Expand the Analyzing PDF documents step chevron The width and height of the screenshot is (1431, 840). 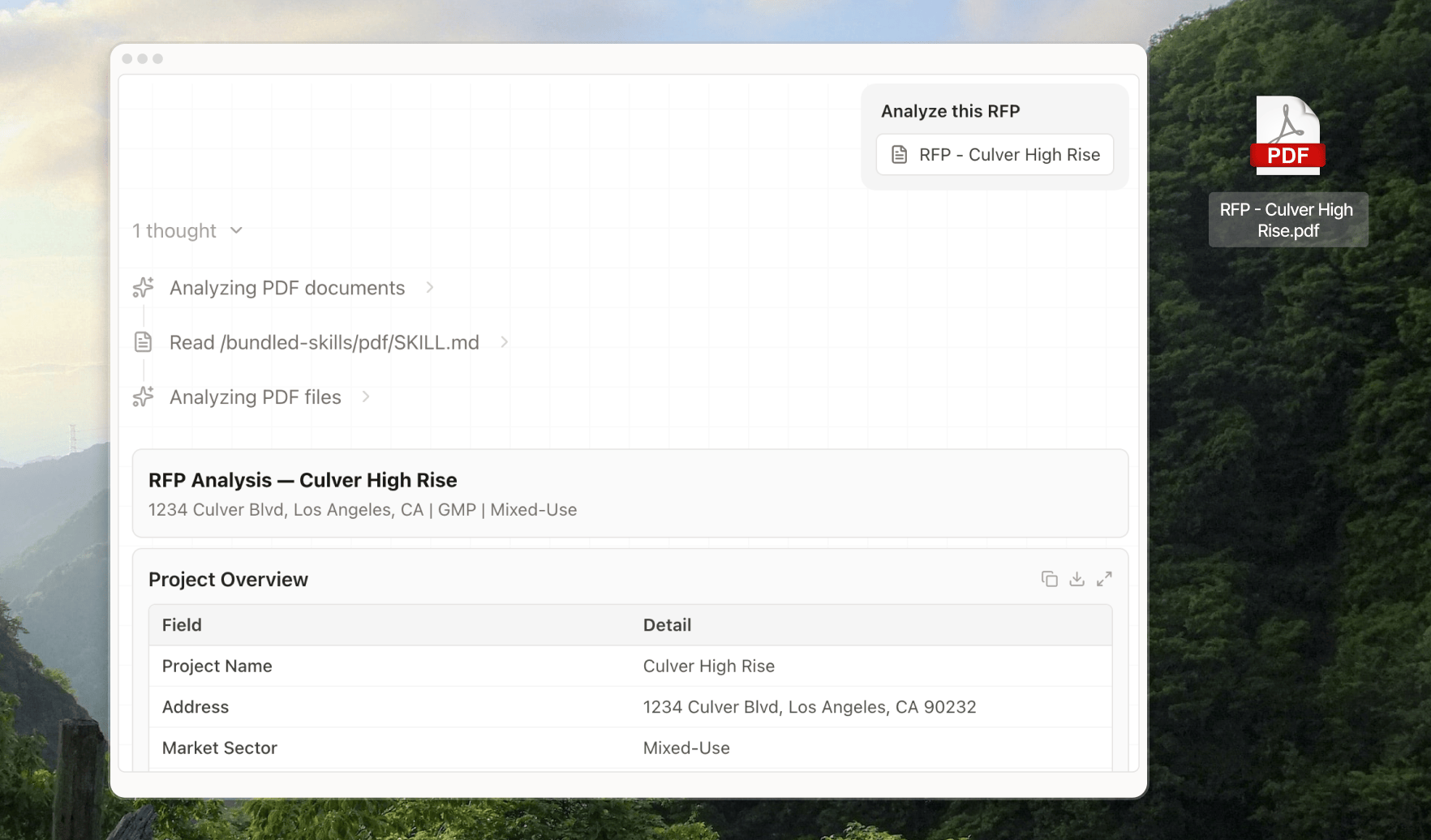point(429,288)
